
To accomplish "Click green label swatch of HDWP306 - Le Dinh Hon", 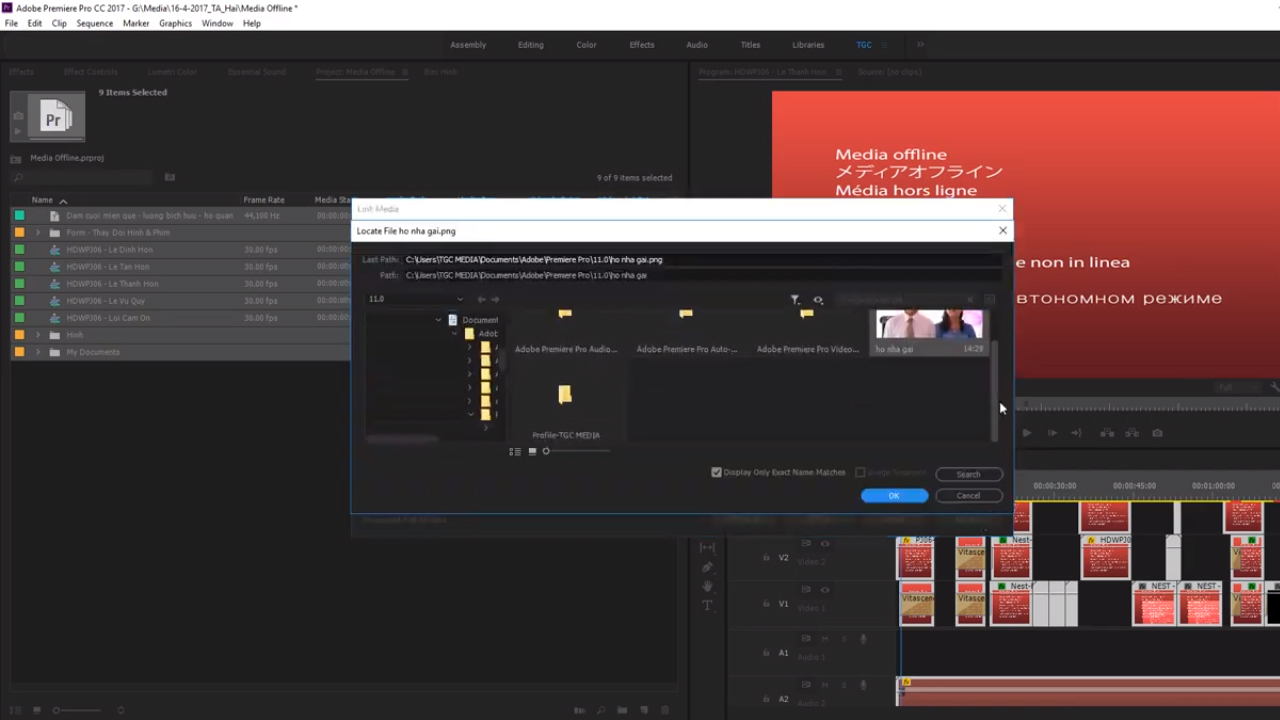I will click(19, 250).
